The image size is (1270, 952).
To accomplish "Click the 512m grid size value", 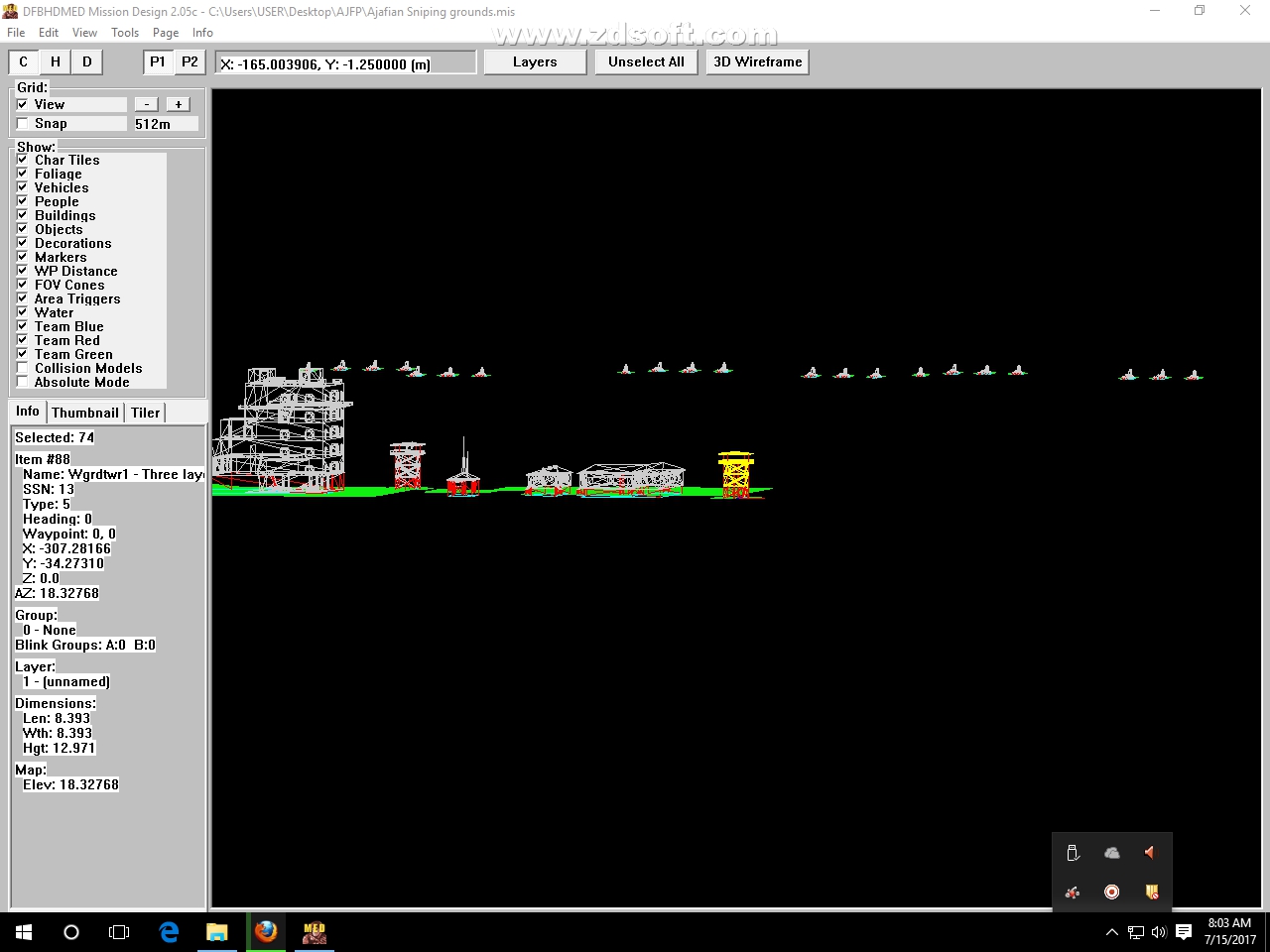I will click(166, 124).
